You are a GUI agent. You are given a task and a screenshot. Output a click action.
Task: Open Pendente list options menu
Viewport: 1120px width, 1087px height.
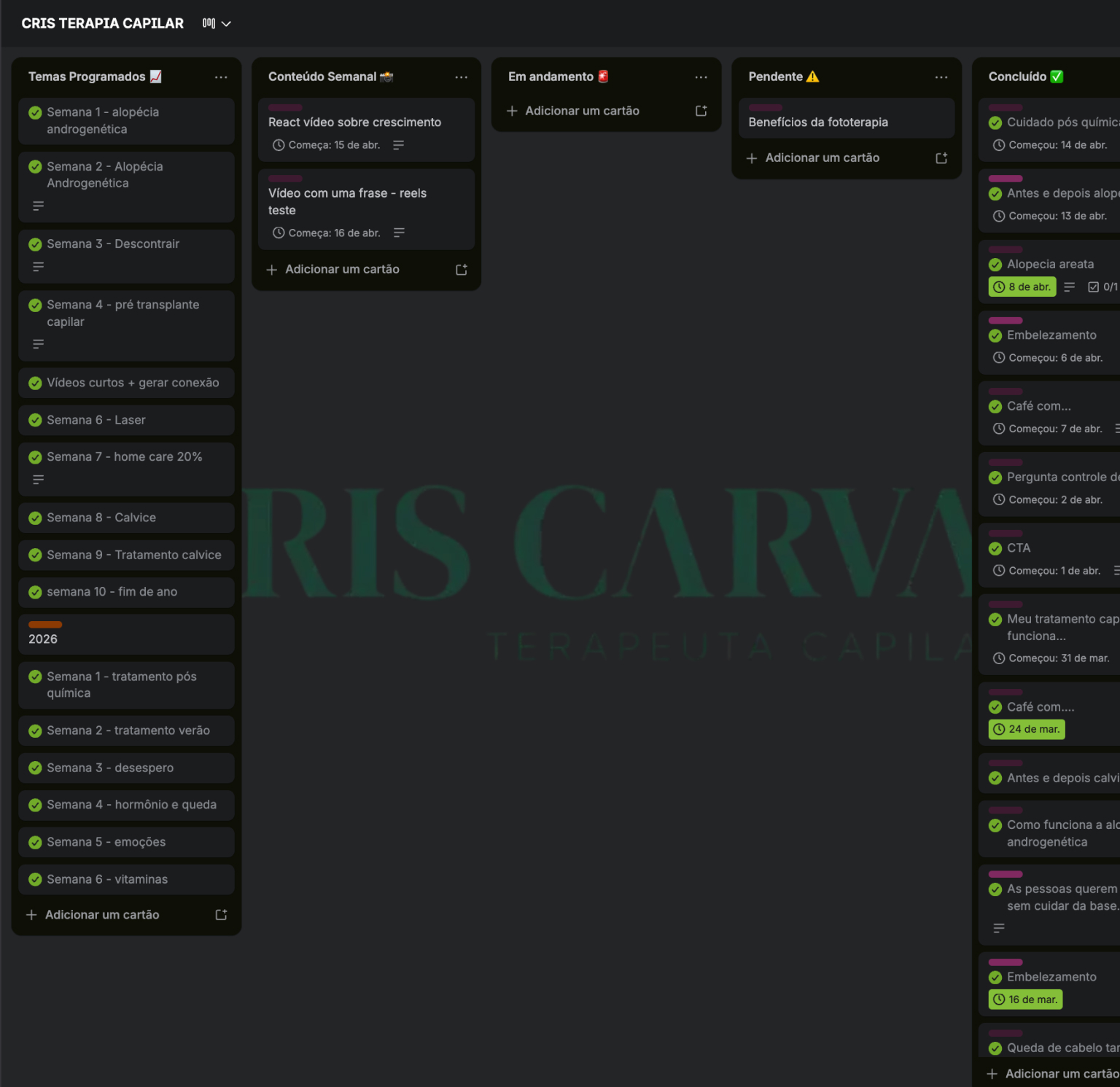point(941,77)
